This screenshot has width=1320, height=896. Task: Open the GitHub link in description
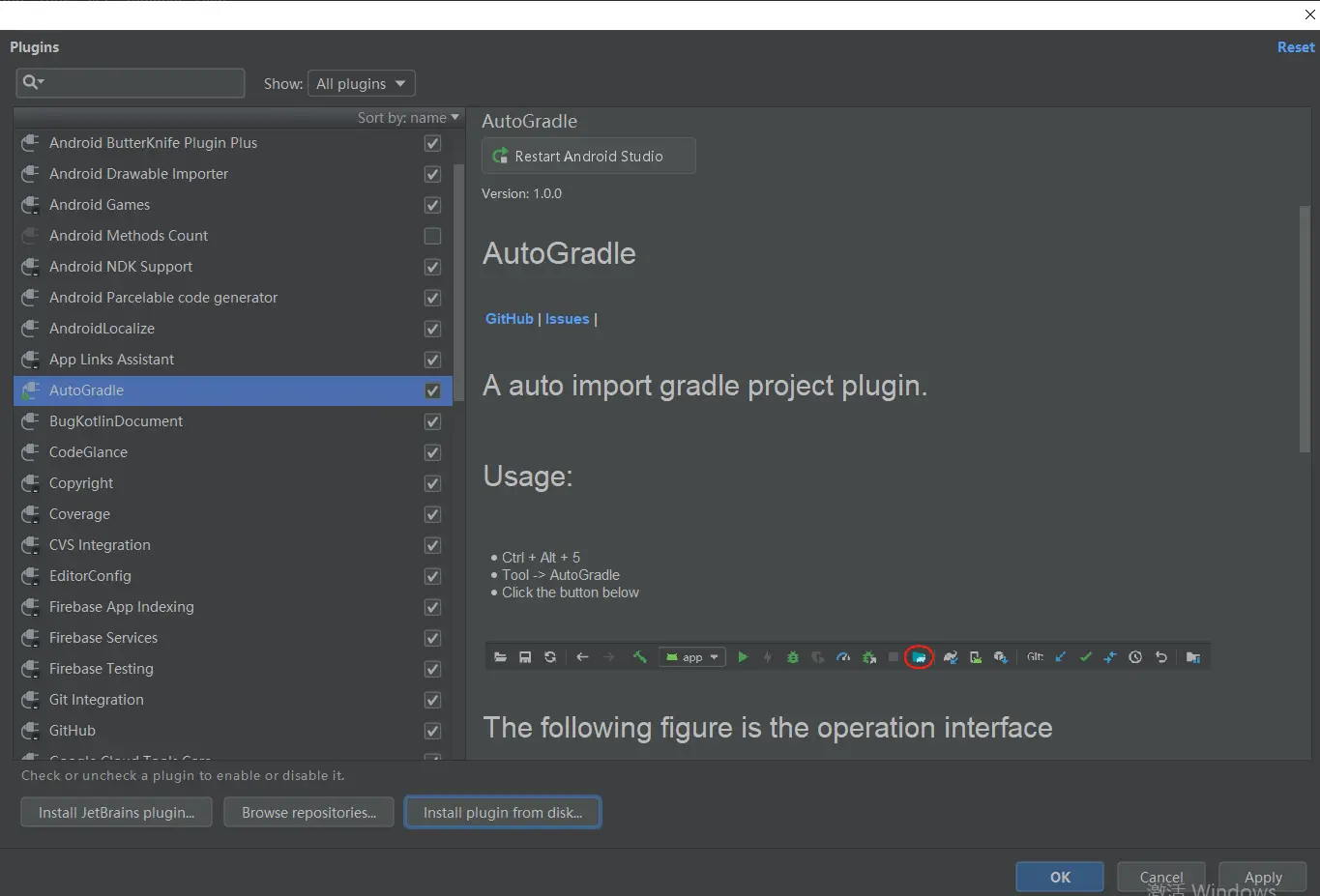coord(510,319)
